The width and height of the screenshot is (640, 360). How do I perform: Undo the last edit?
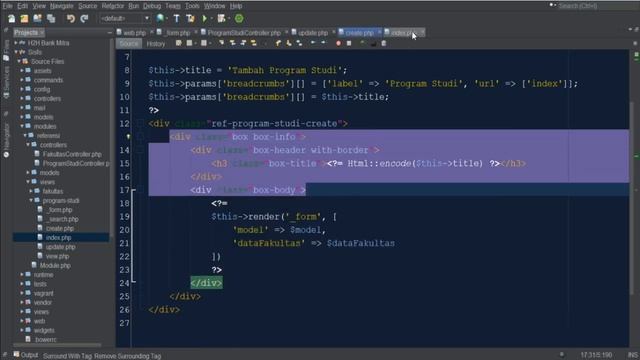[71, 18]
